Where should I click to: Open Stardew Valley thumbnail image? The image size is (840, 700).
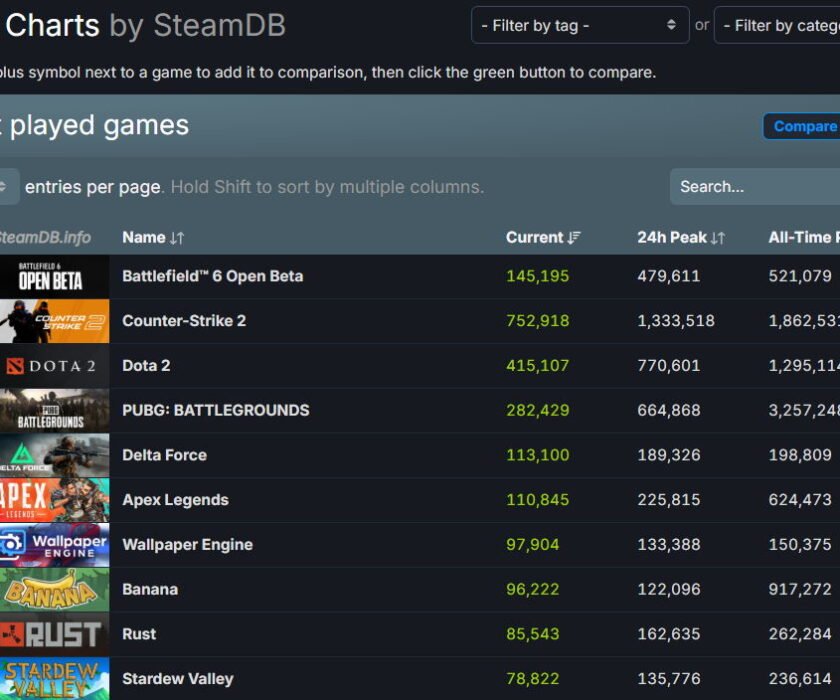click(55, 679)
